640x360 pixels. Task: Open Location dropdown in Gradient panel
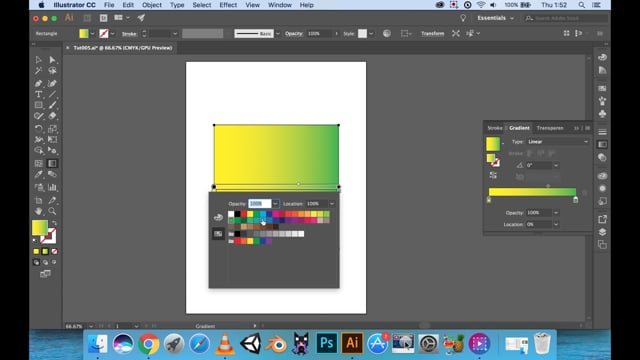point(556,224)
